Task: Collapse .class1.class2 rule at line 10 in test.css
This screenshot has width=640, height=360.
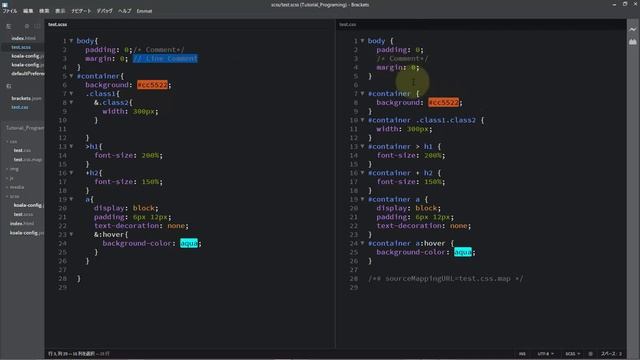Action: pyautogui.click(x=362, y=120)
